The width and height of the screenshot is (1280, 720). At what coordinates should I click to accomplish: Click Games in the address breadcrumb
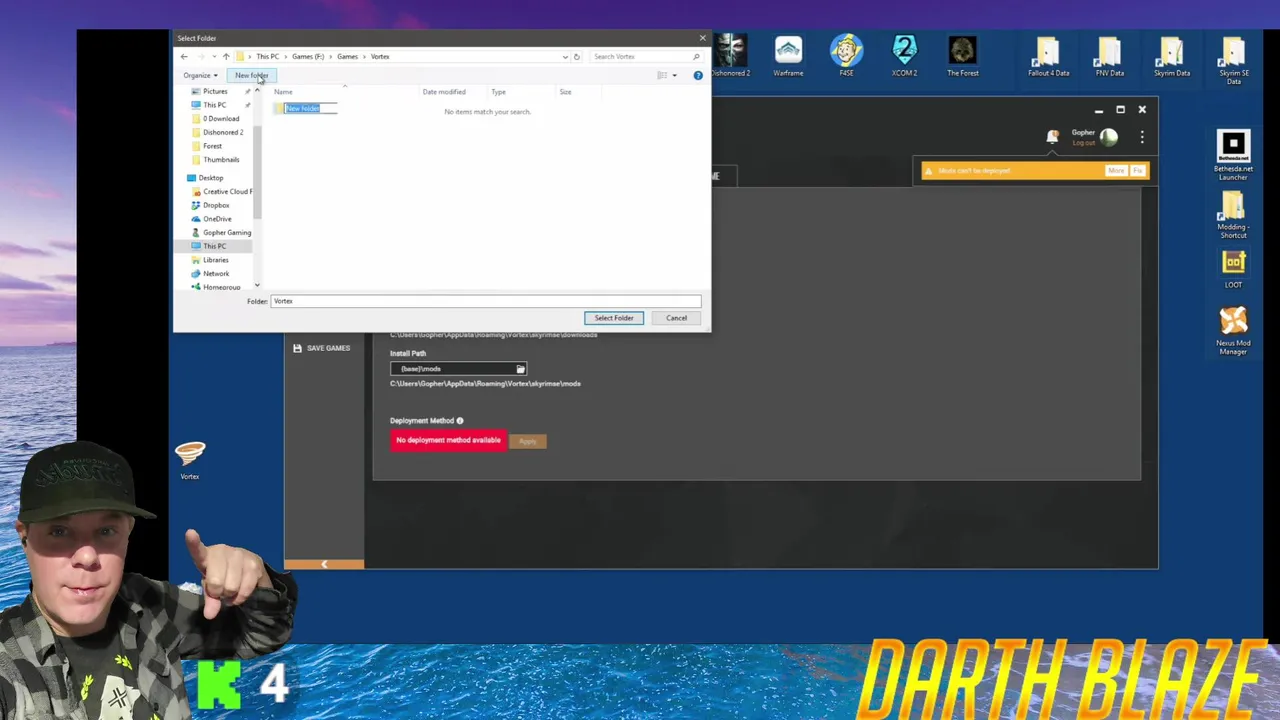click(347, 56)
